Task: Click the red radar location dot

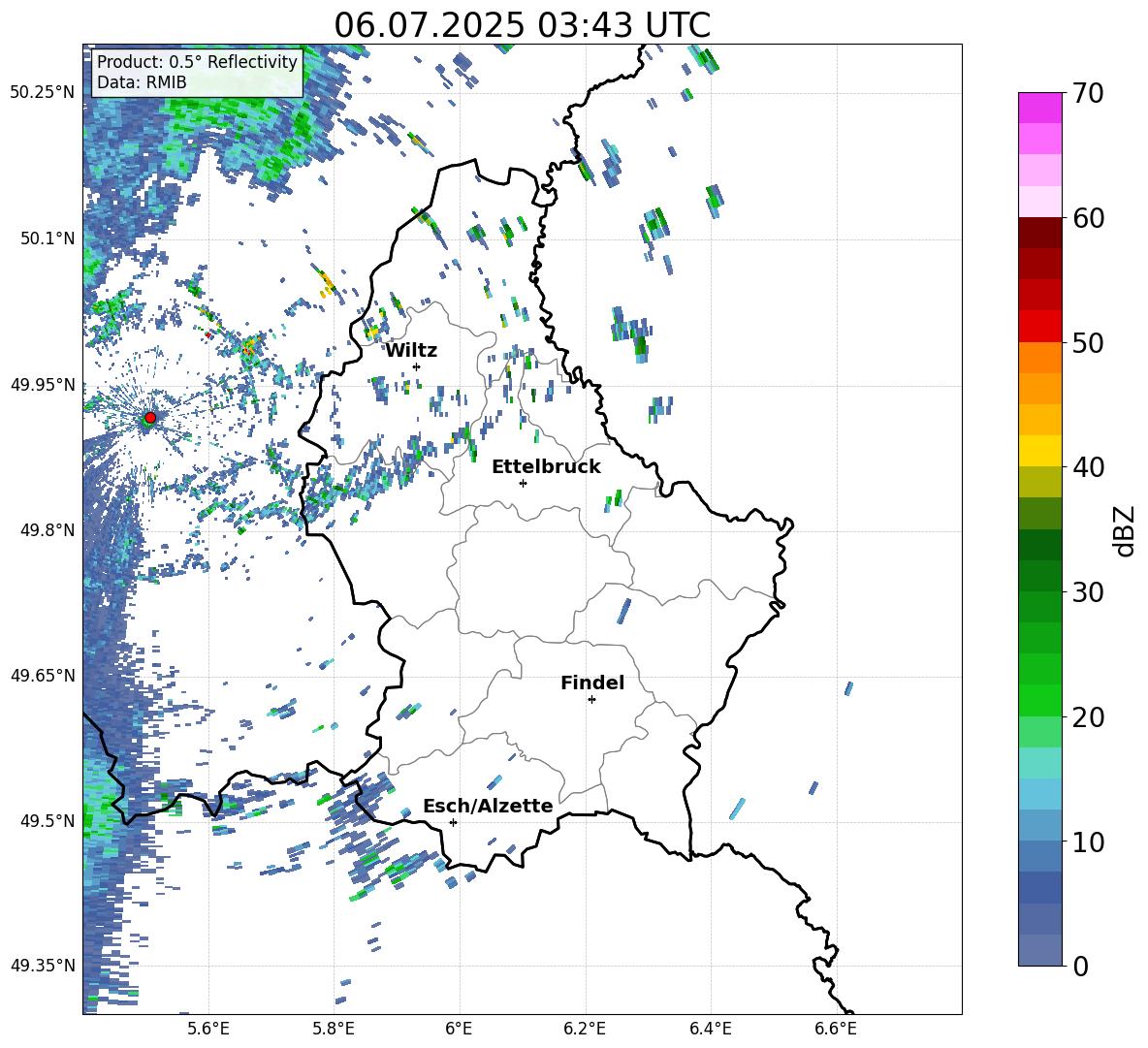Action: pos(150,418)
